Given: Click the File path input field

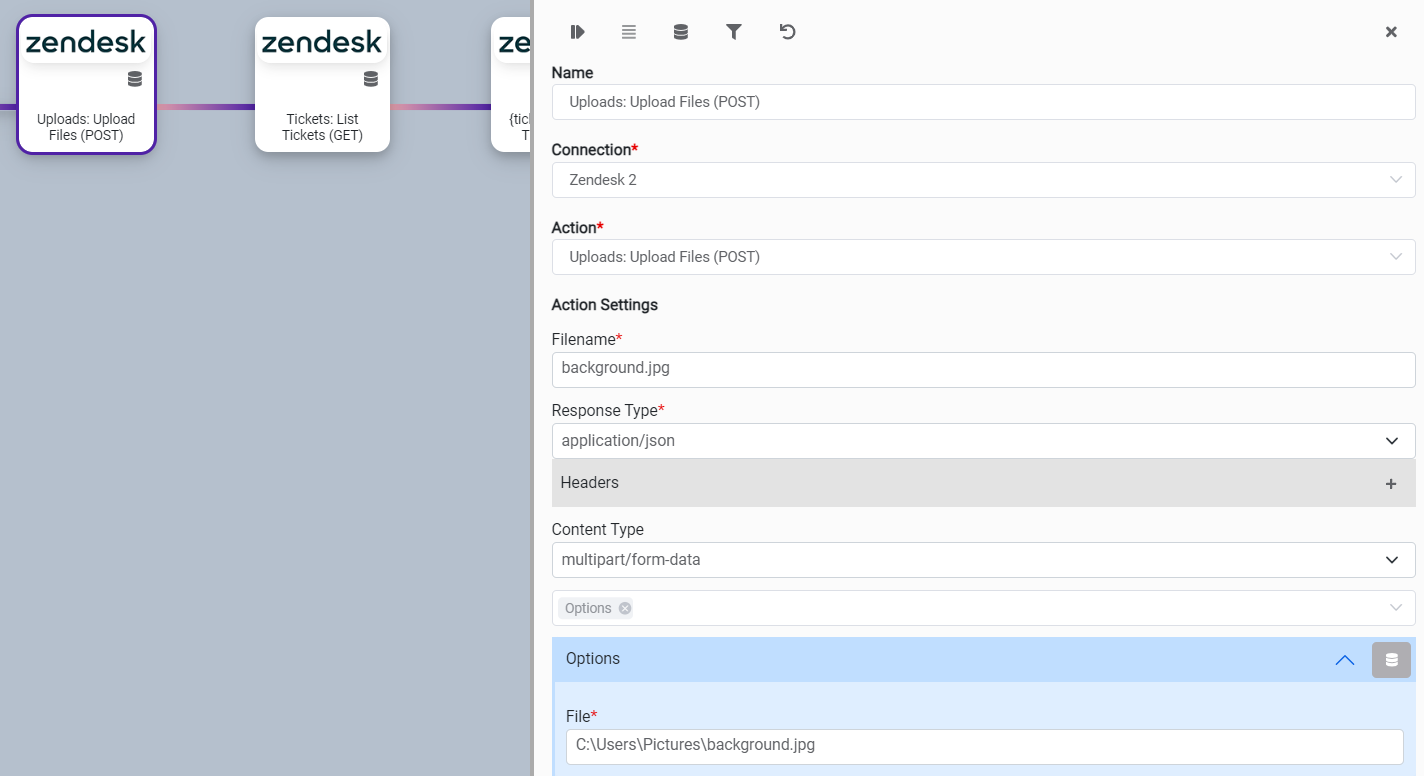Looking at the screenshot, I should tap(983, 745).
